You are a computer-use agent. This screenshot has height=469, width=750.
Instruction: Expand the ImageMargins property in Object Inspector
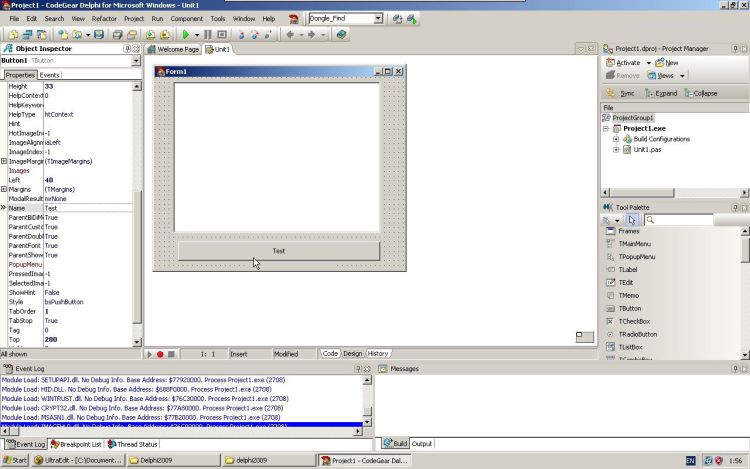(4, 161)
